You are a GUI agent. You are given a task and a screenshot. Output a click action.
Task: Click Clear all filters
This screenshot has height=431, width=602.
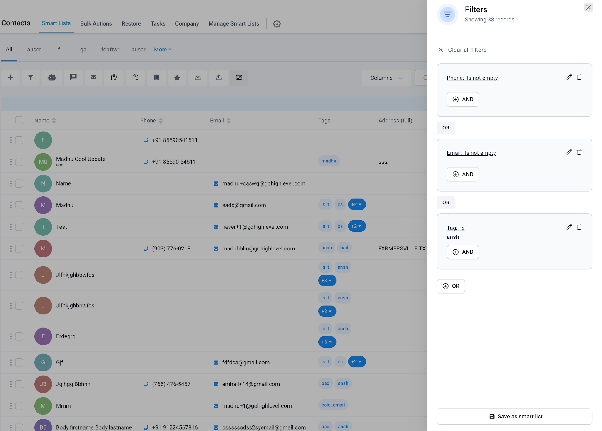(x=463, y=50)
